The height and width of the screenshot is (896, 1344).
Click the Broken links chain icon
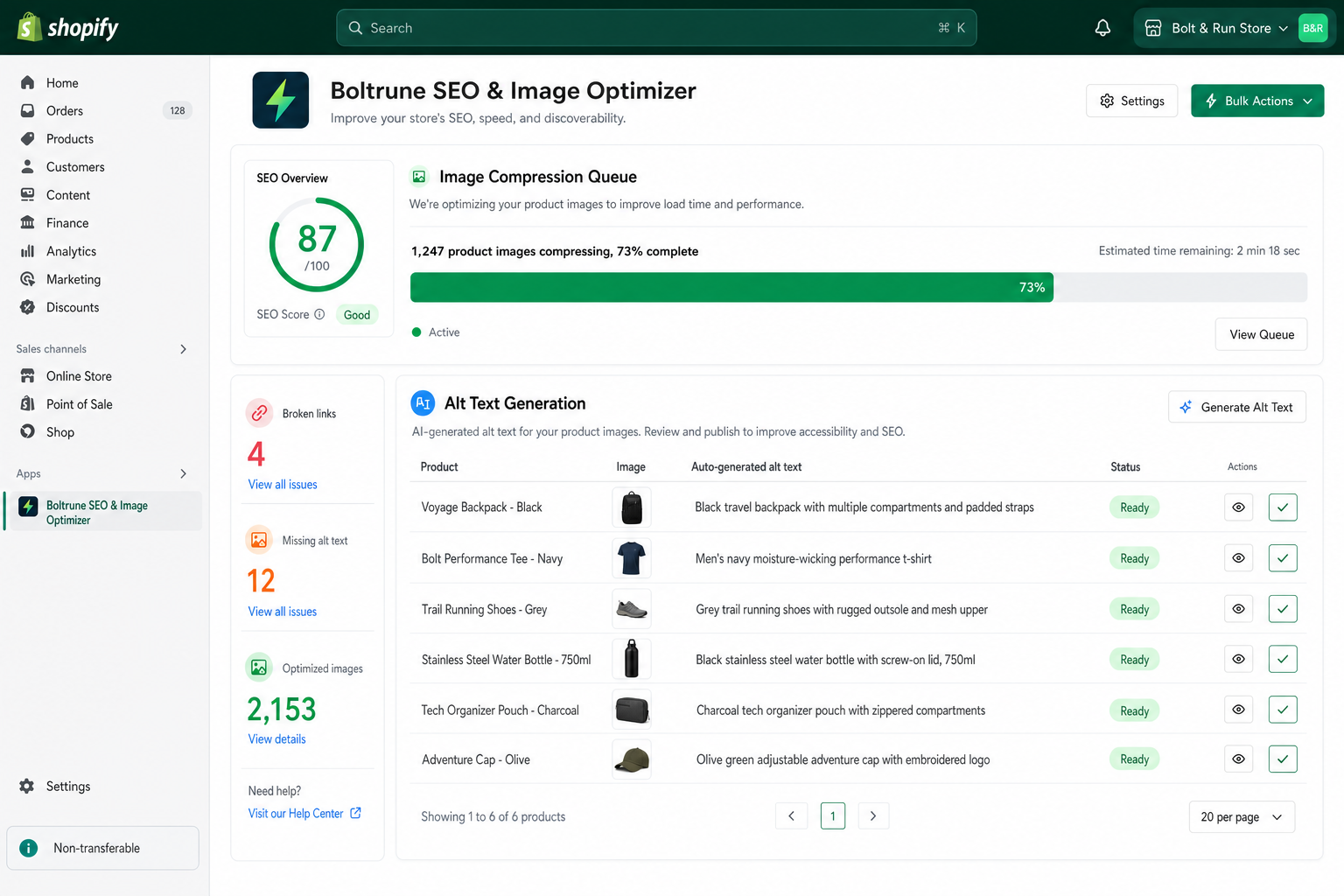259,413
